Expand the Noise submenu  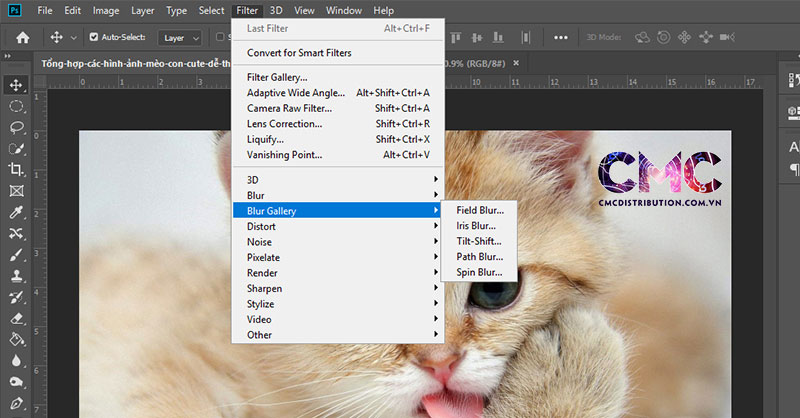[x=338, y=242]
